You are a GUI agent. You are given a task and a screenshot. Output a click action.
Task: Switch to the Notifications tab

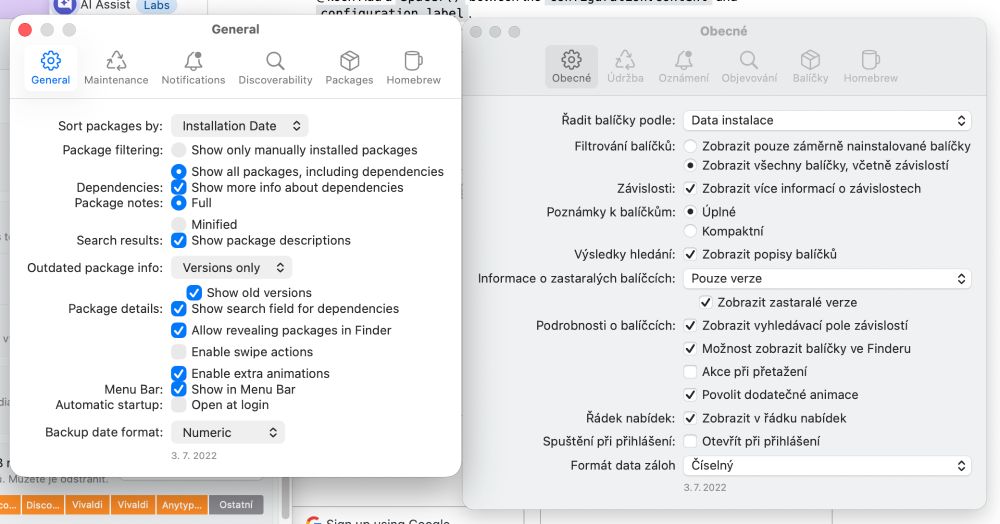click(193, 68)
